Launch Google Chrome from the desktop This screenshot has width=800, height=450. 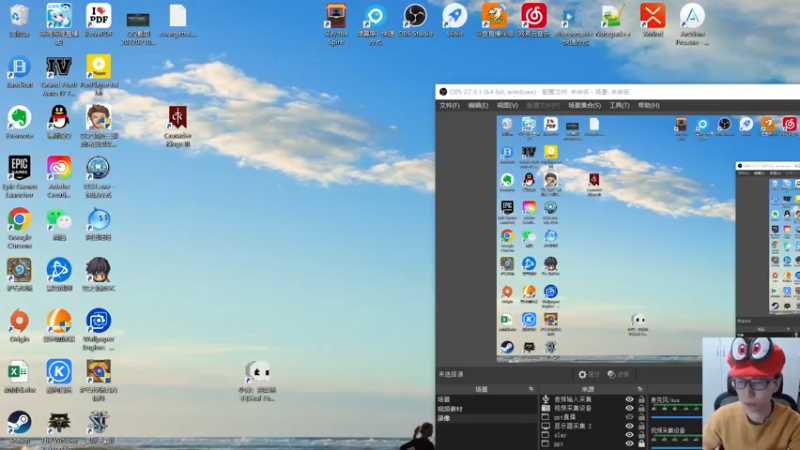point(19,228)
